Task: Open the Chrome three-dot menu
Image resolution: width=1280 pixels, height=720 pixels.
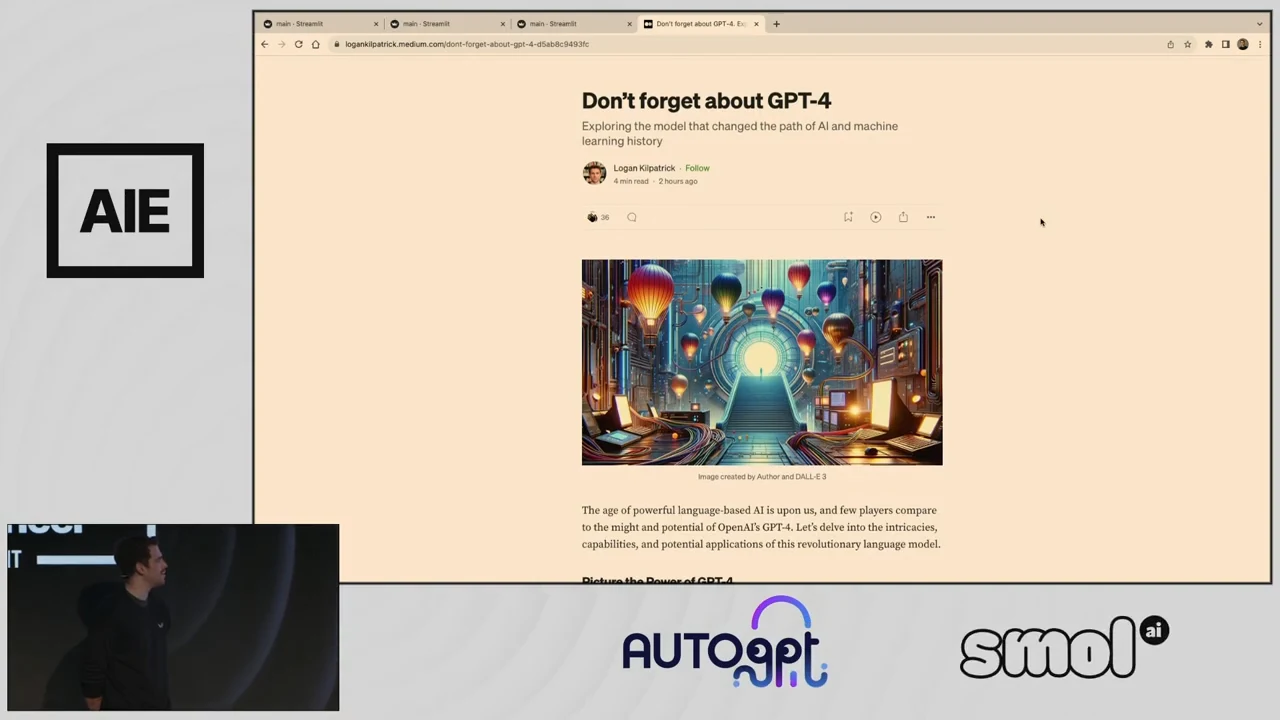Action: 1260,44
